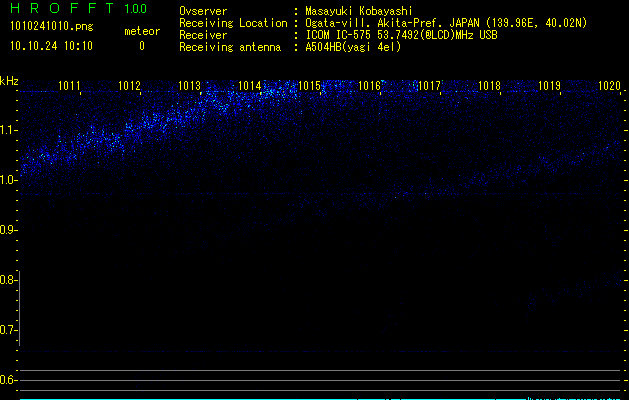This screenshot has height=400, width=629.
Task: Click the Ogata-vill. Akita-Pref. JAPAN location text
Action: [446, 23]
